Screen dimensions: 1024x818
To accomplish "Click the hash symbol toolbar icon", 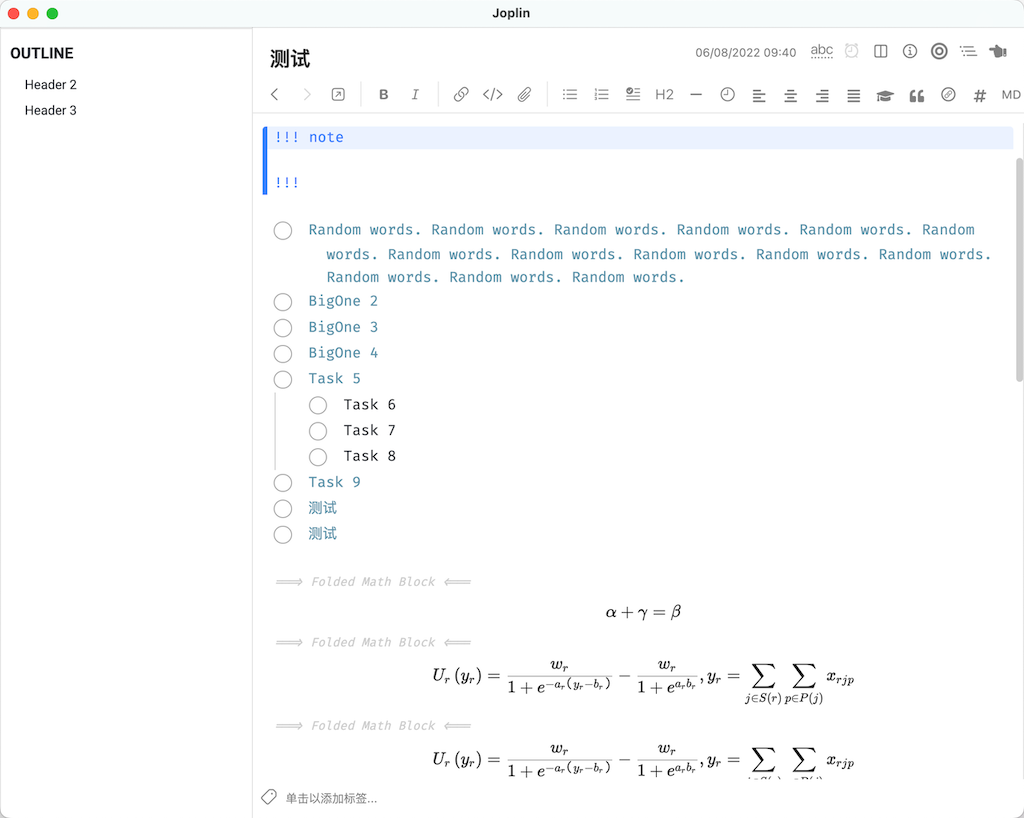I will (980, 96).
